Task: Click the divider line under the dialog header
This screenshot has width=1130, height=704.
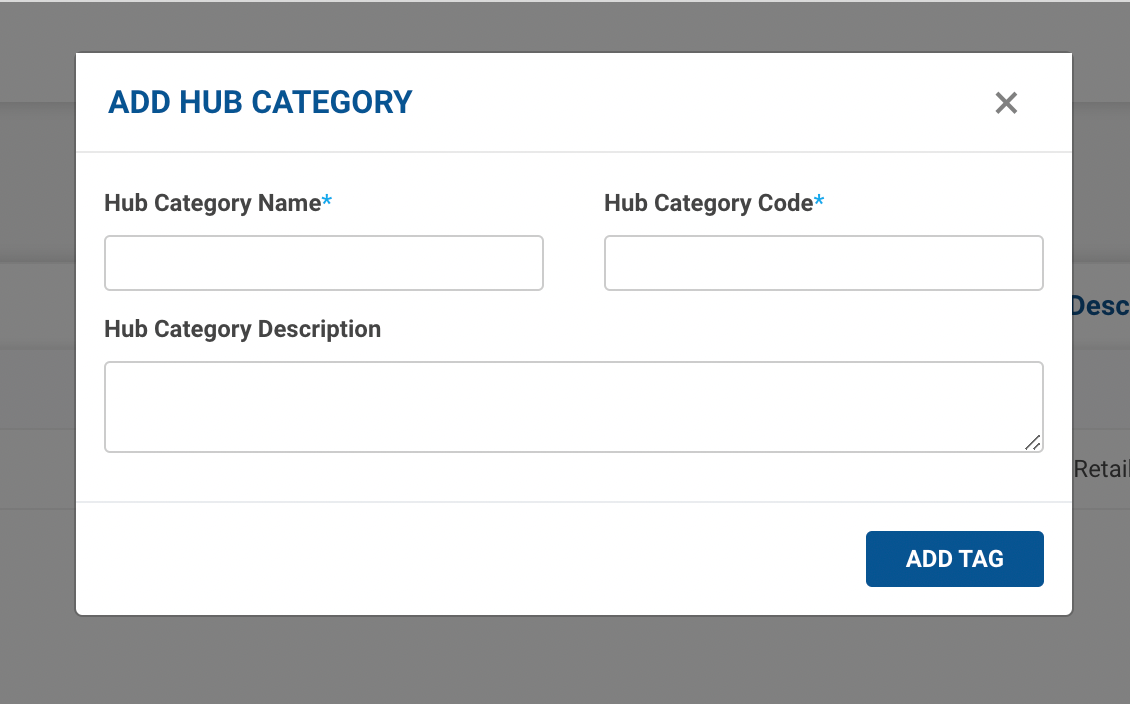Action: tap(573, 152)
